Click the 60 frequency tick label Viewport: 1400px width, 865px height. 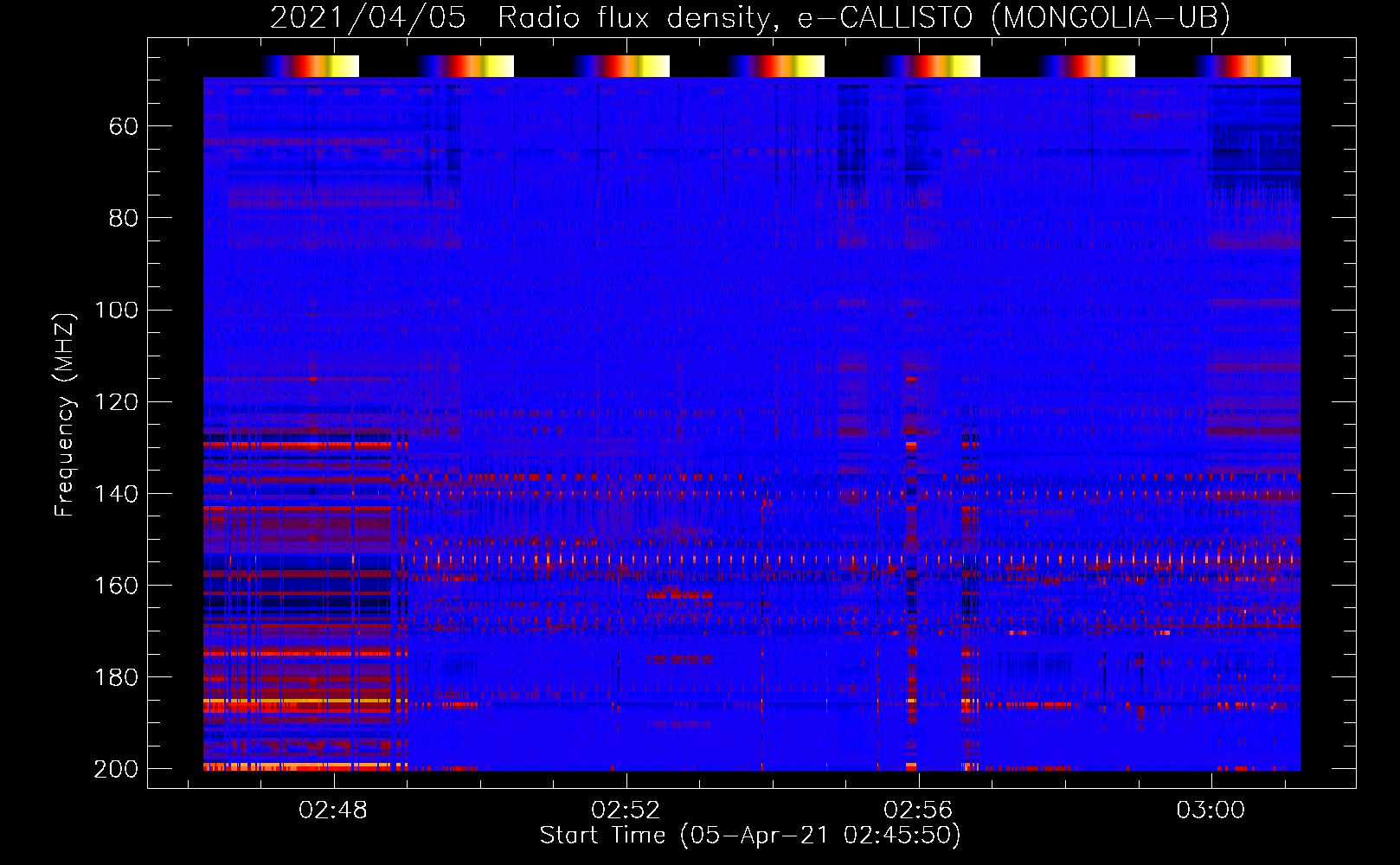[x=124, y=127]
